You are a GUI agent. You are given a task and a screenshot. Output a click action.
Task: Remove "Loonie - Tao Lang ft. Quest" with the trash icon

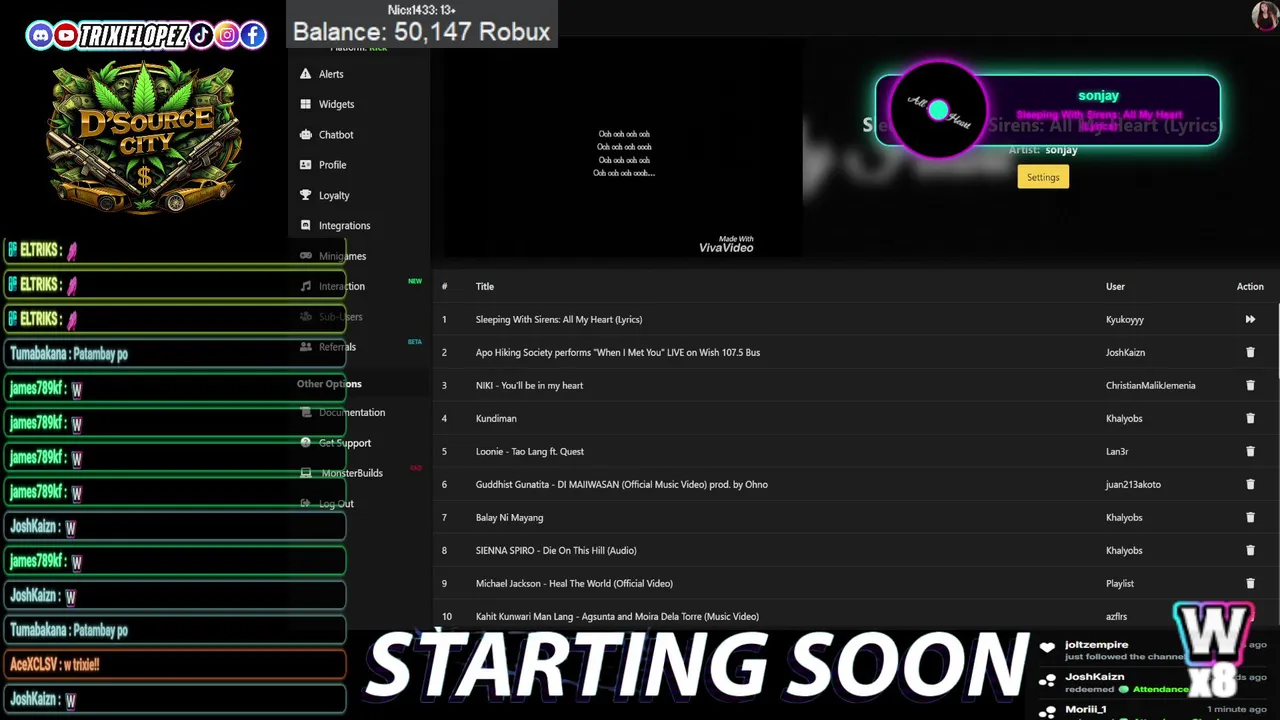1250,451
